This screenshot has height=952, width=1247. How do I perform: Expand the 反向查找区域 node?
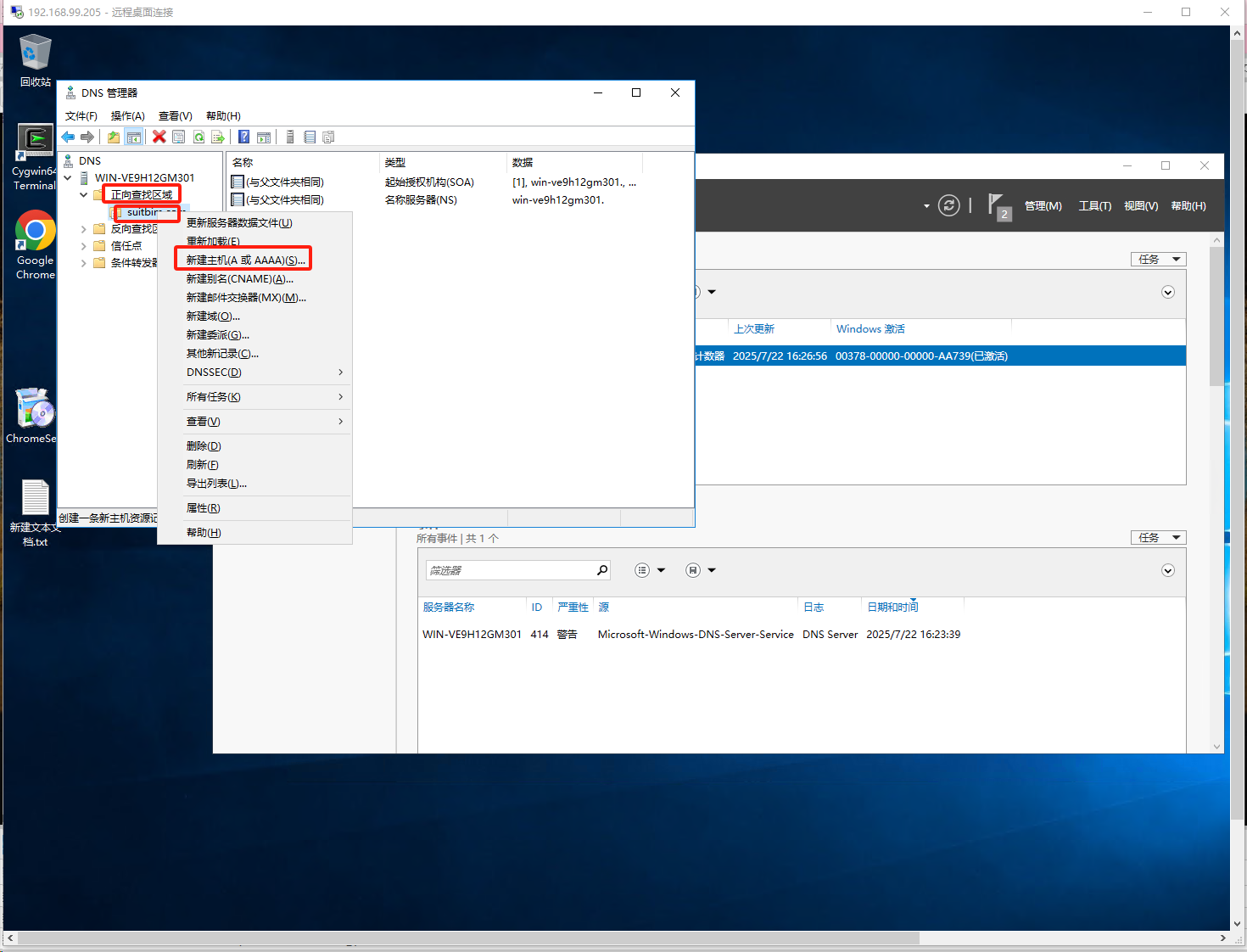tap(83, 228)
